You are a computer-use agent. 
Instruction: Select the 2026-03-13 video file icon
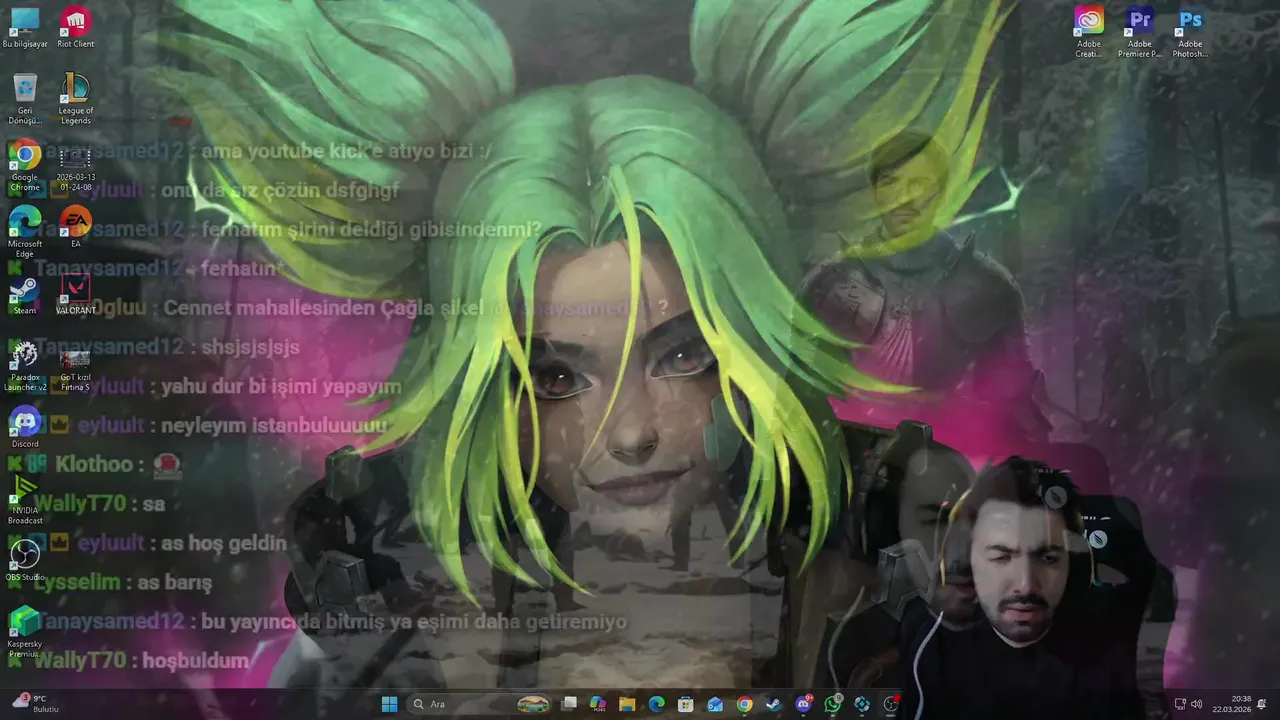(75, 166)
